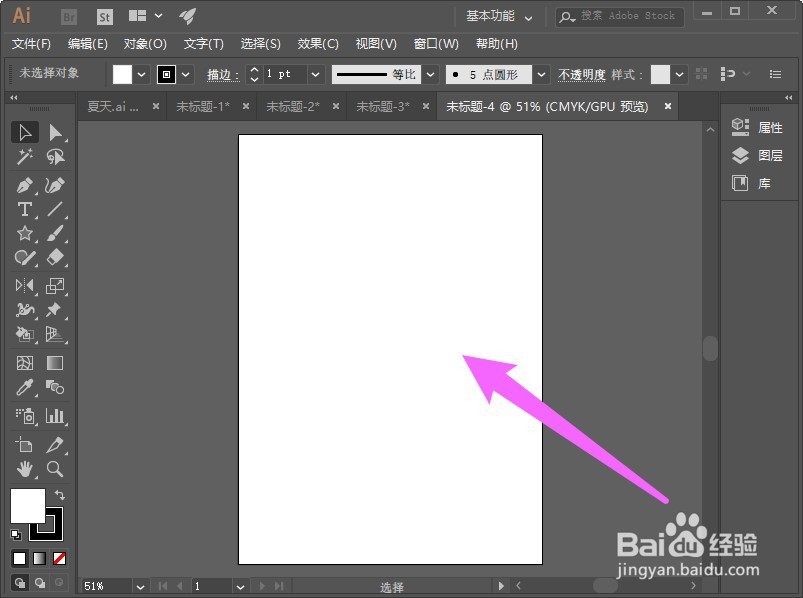
Task: Select the Mesh tool
Action: (25, 362)
